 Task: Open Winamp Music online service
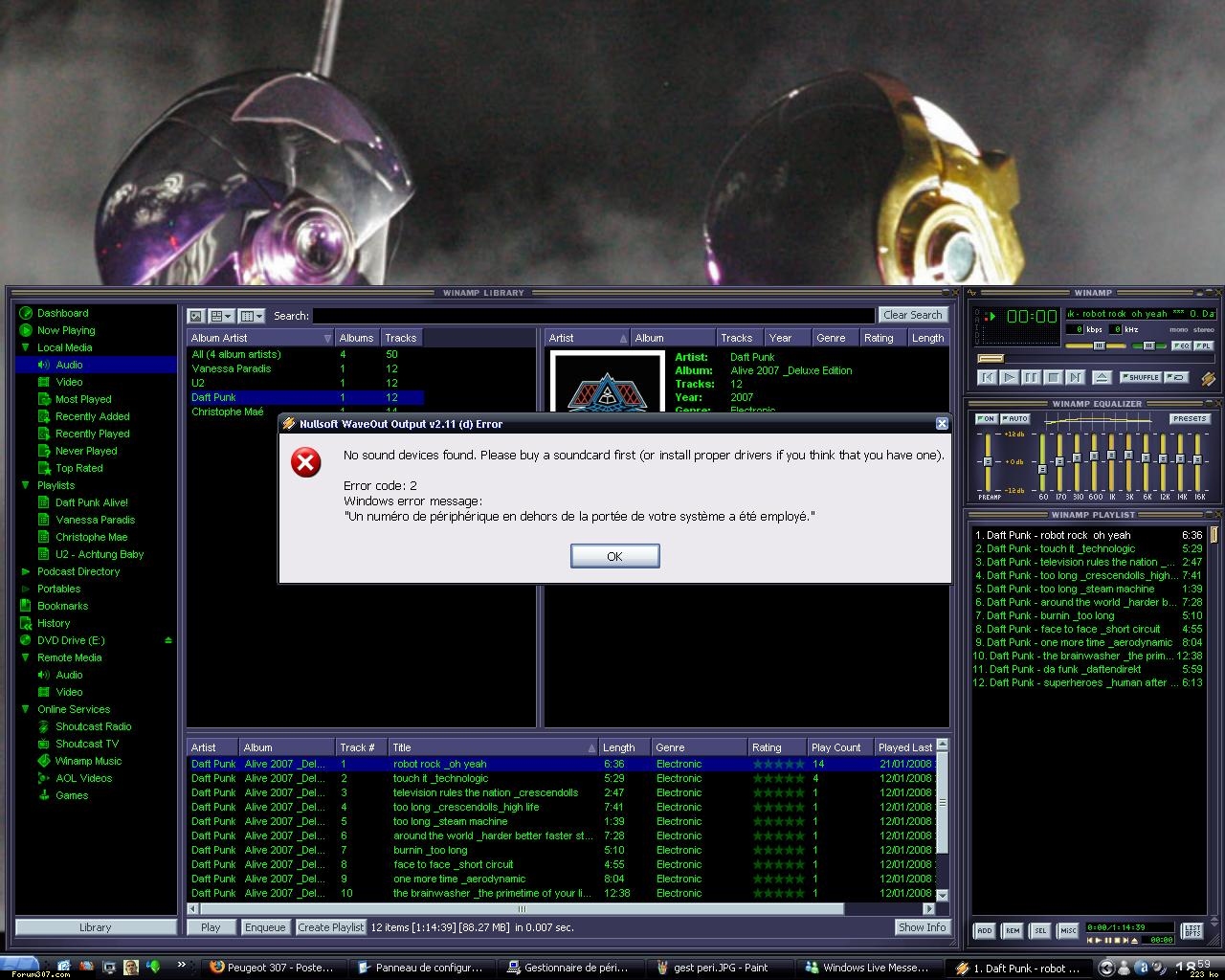coord(88,761)
